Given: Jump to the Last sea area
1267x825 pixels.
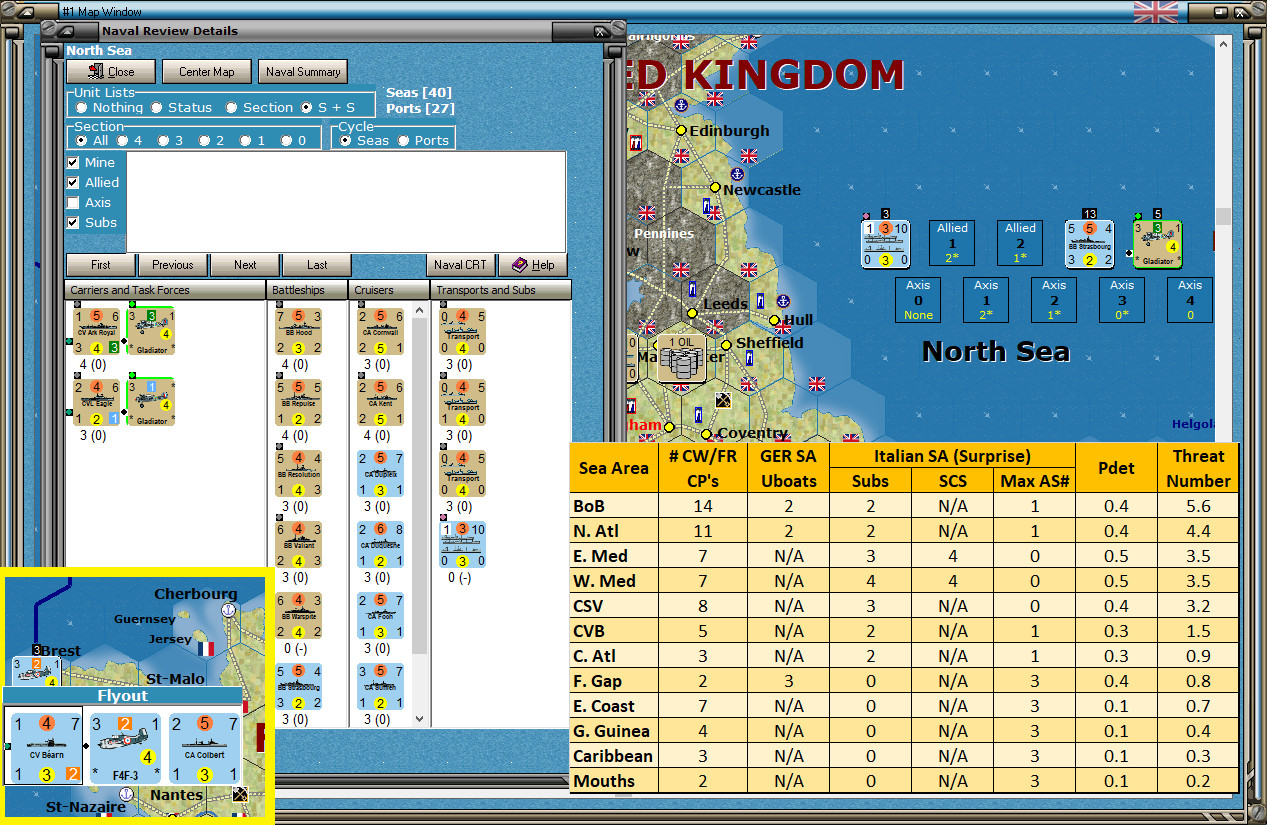Looking at the screenshot, I should tap(317, 265).
